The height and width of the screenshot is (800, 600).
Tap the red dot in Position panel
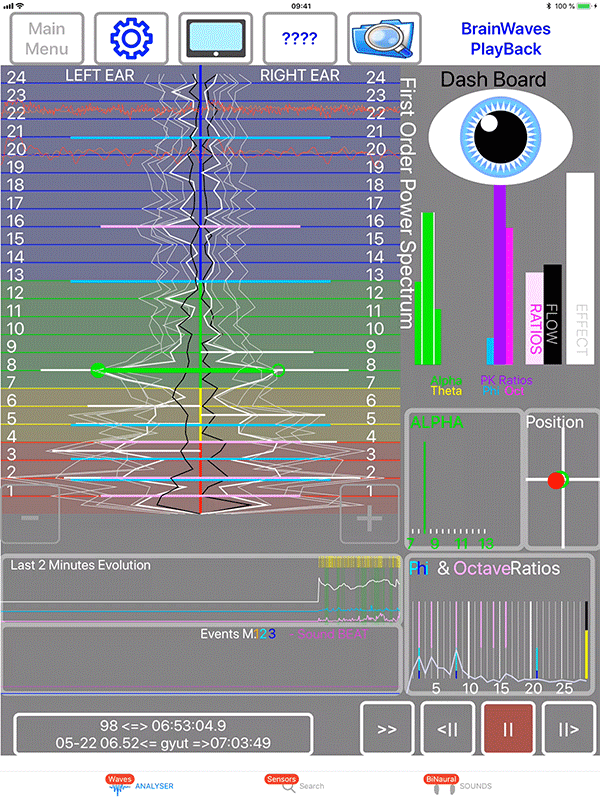click(556, 480)
